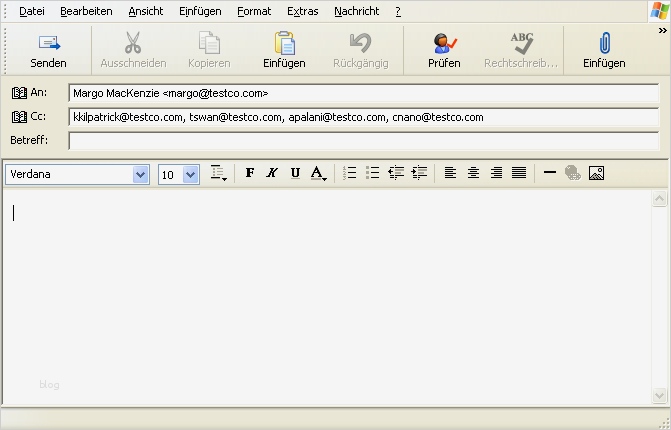Click the body scrollbar down arrow

click(659, 395)
